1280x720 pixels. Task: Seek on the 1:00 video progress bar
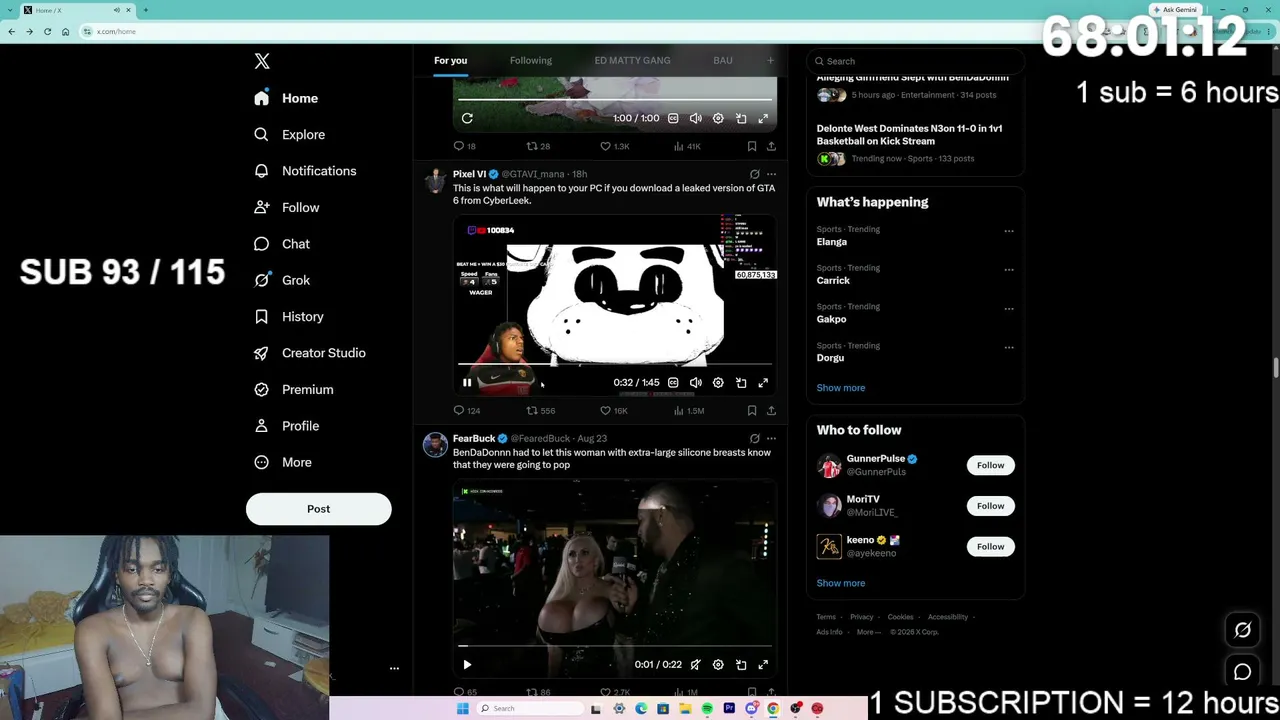pyautogui.click(x=615, y=100)
